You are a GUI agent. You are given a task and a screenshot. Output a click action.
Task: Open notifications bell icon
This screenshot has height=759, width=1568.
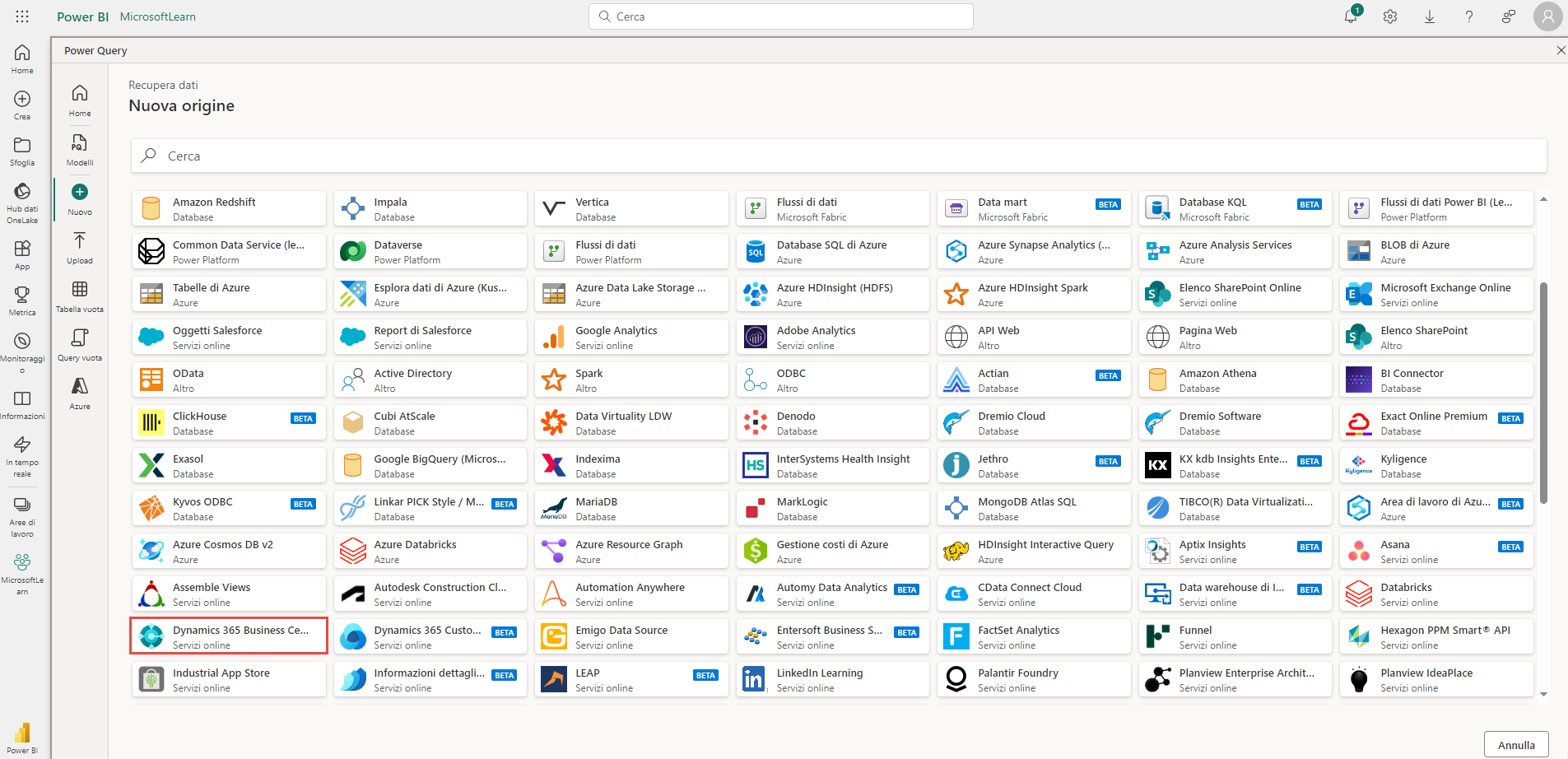[x=1351, y=16]
